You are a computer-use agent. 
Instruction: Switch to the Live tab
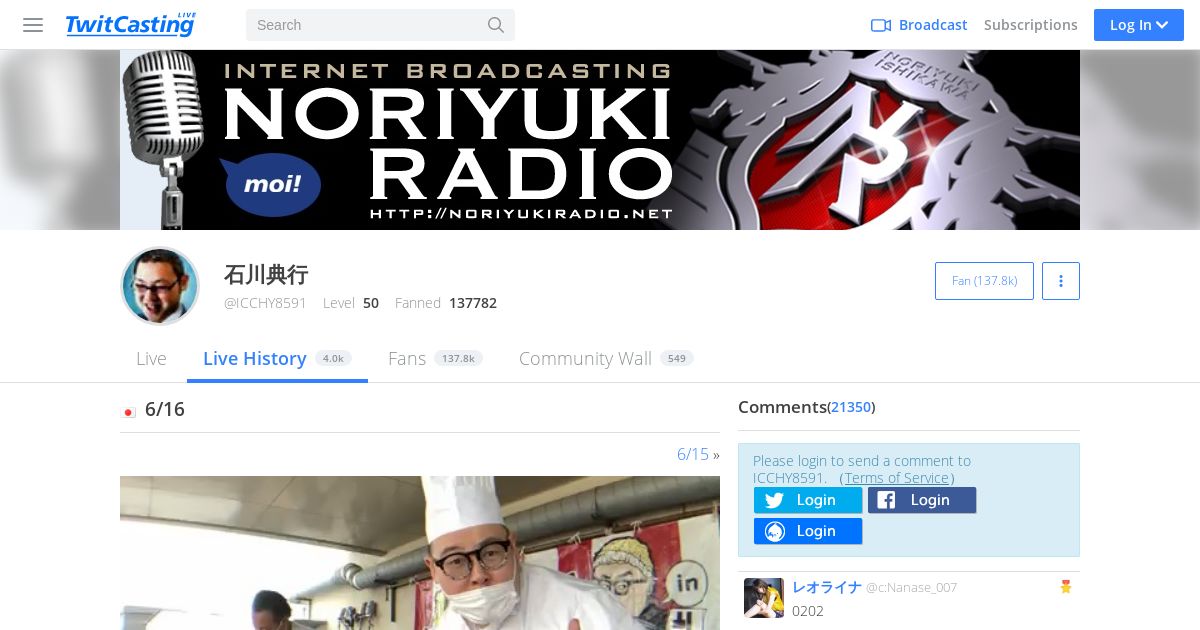click(151, 358)
